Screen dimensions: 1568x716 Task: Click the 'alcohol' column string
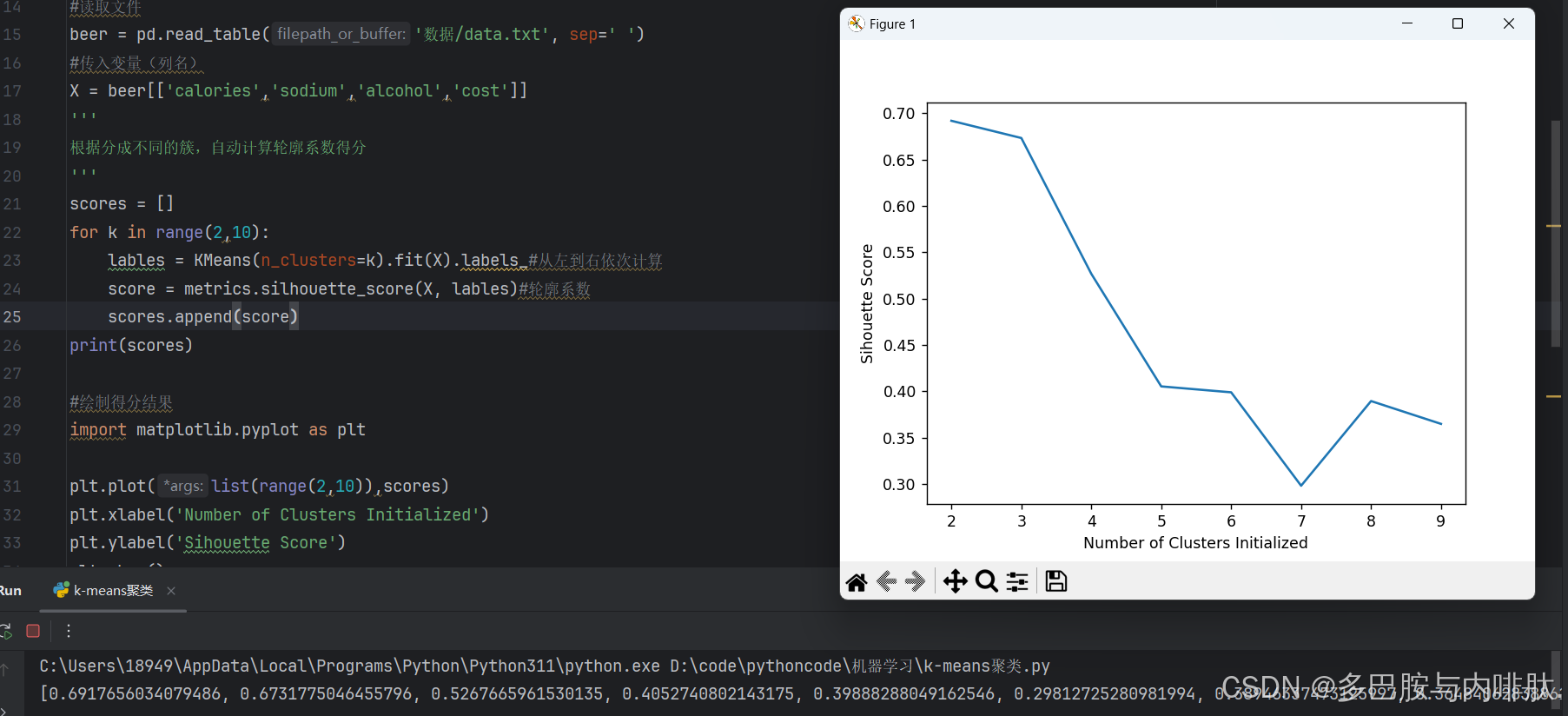[x=399, y=90]
